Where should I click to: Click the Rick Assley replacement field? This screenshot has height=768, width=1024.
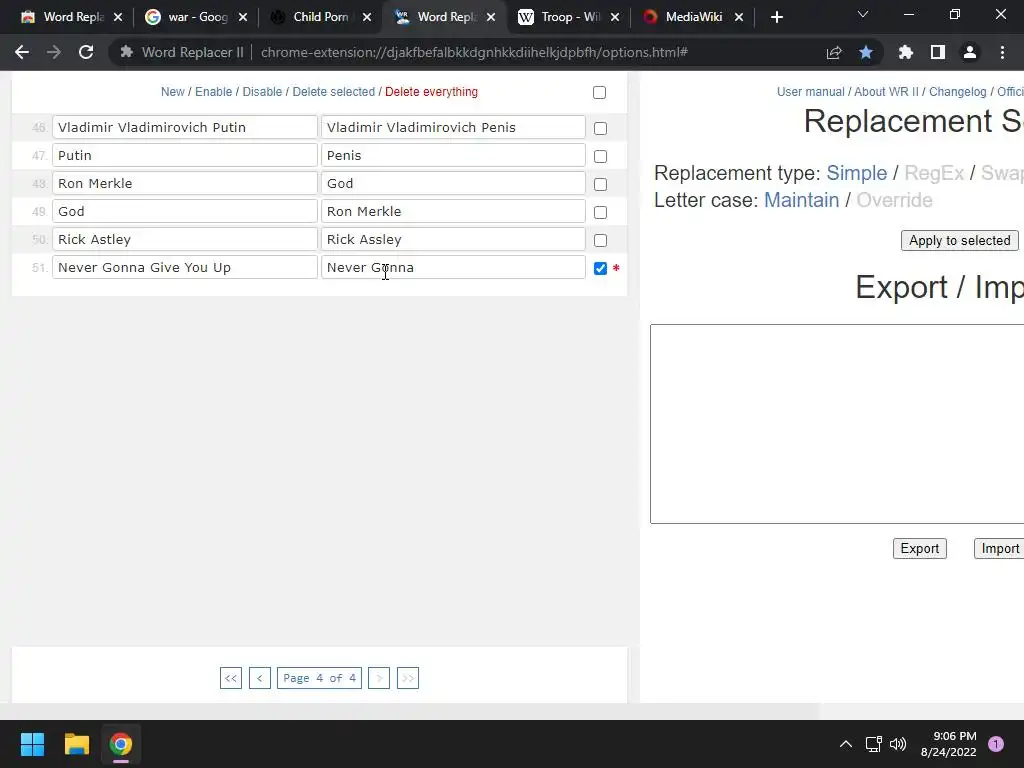pos(453,240)
